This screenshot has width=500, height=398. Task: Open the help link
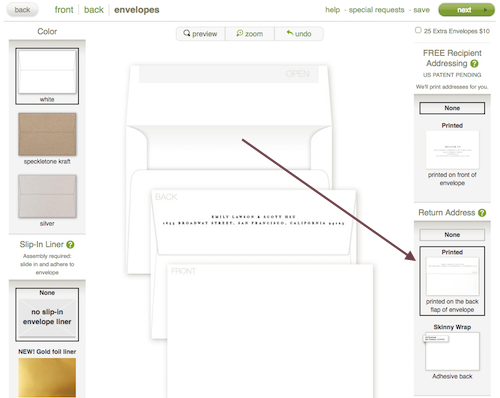(x=332, y=10)
